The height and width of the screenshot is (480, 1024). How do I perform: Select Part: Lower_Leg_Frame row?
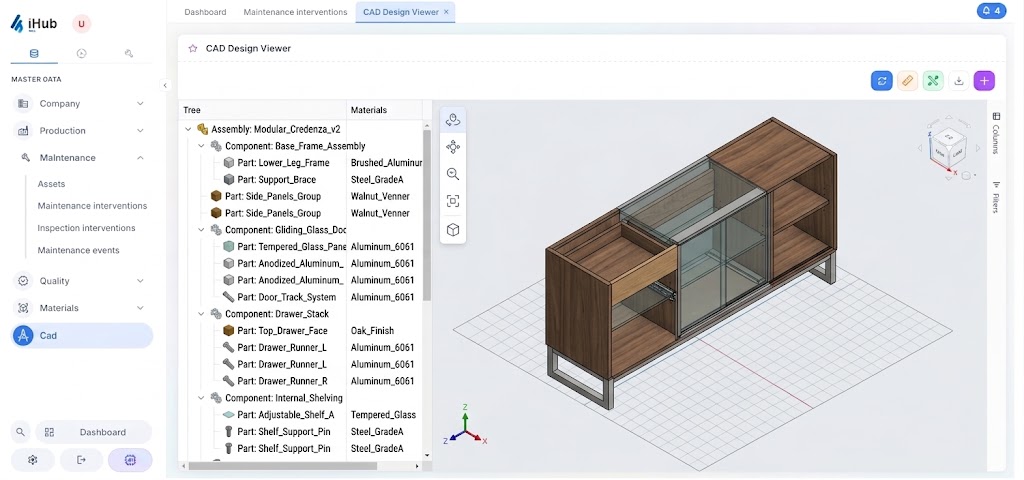[x=300, y=163]
